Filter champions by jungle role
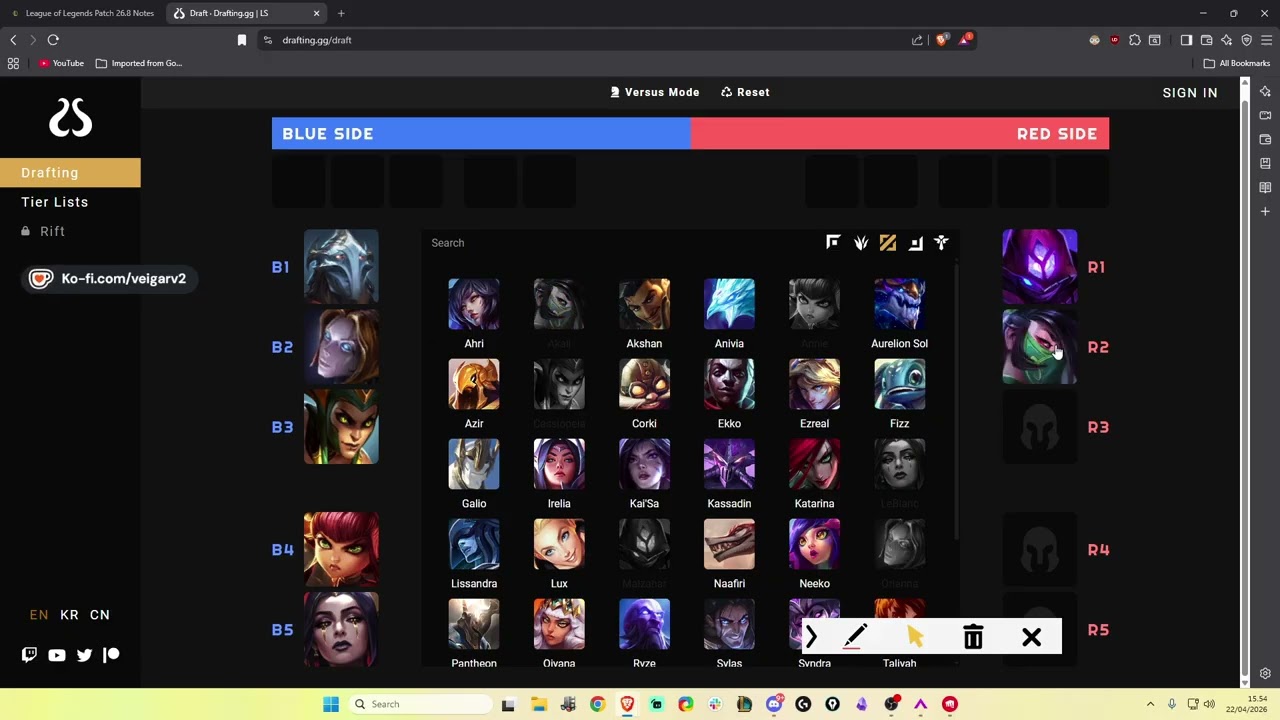This screenshot has width=1280, height=720. point(861,242)
